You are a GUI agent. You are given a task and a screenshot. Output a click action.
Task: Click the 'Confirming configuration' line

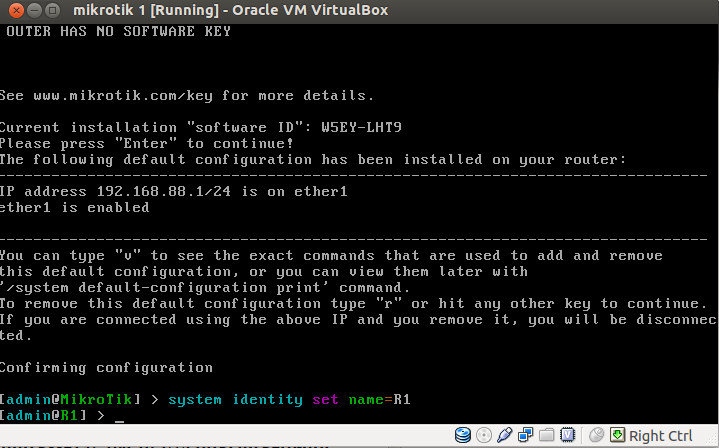(x=106, y=368)
